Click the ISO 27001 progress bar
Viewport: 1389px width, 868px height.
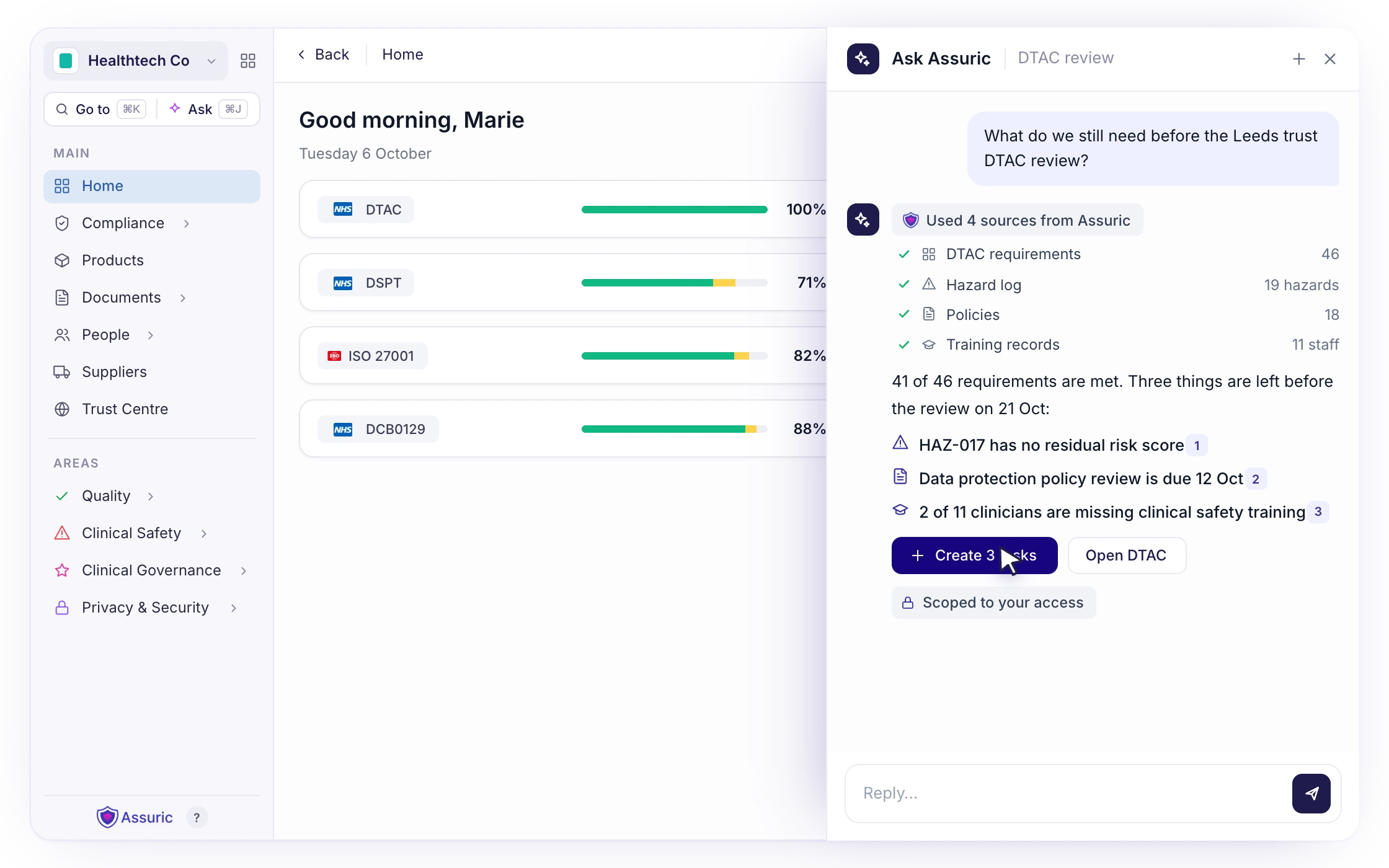(x=675, y=356)
